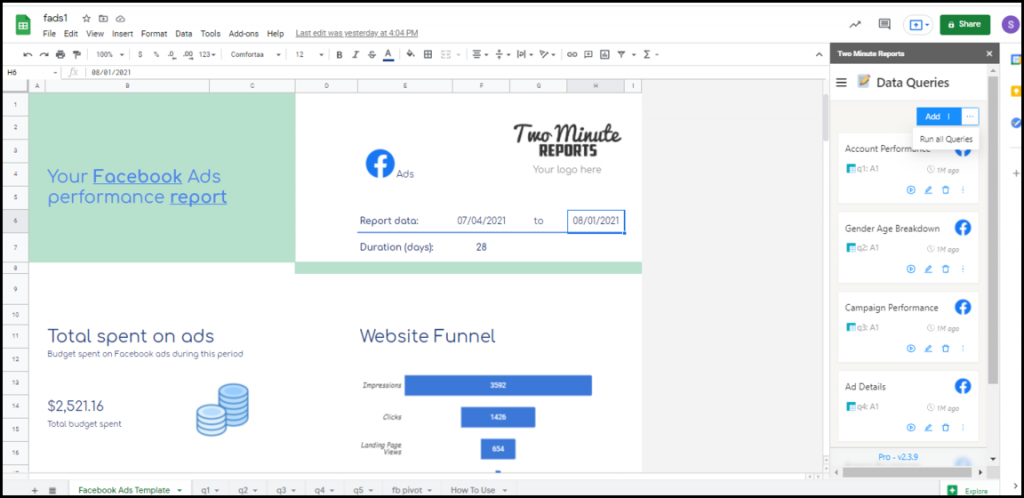Click the three-dots button beside Add
This screenshot has width=1024, height=498.
click(970, 116)
